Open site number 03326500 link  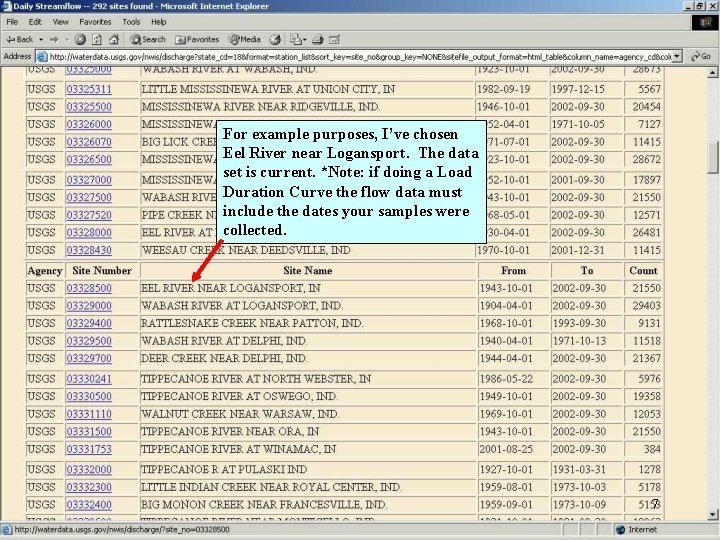click(89, 159)
